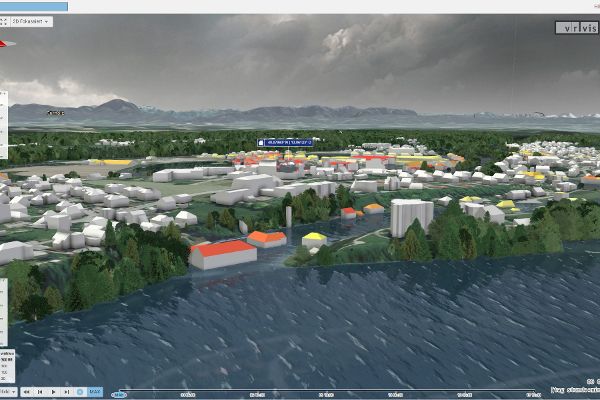The image size is (600, 400).
Task: Click the blue coordinate label over the town
Action: 285,143
